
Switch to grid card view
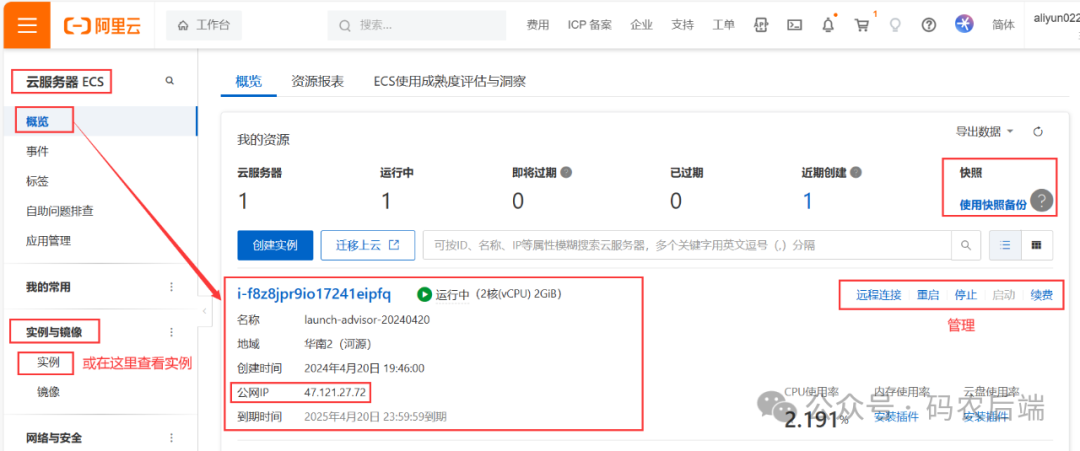tap(1036, 245)
